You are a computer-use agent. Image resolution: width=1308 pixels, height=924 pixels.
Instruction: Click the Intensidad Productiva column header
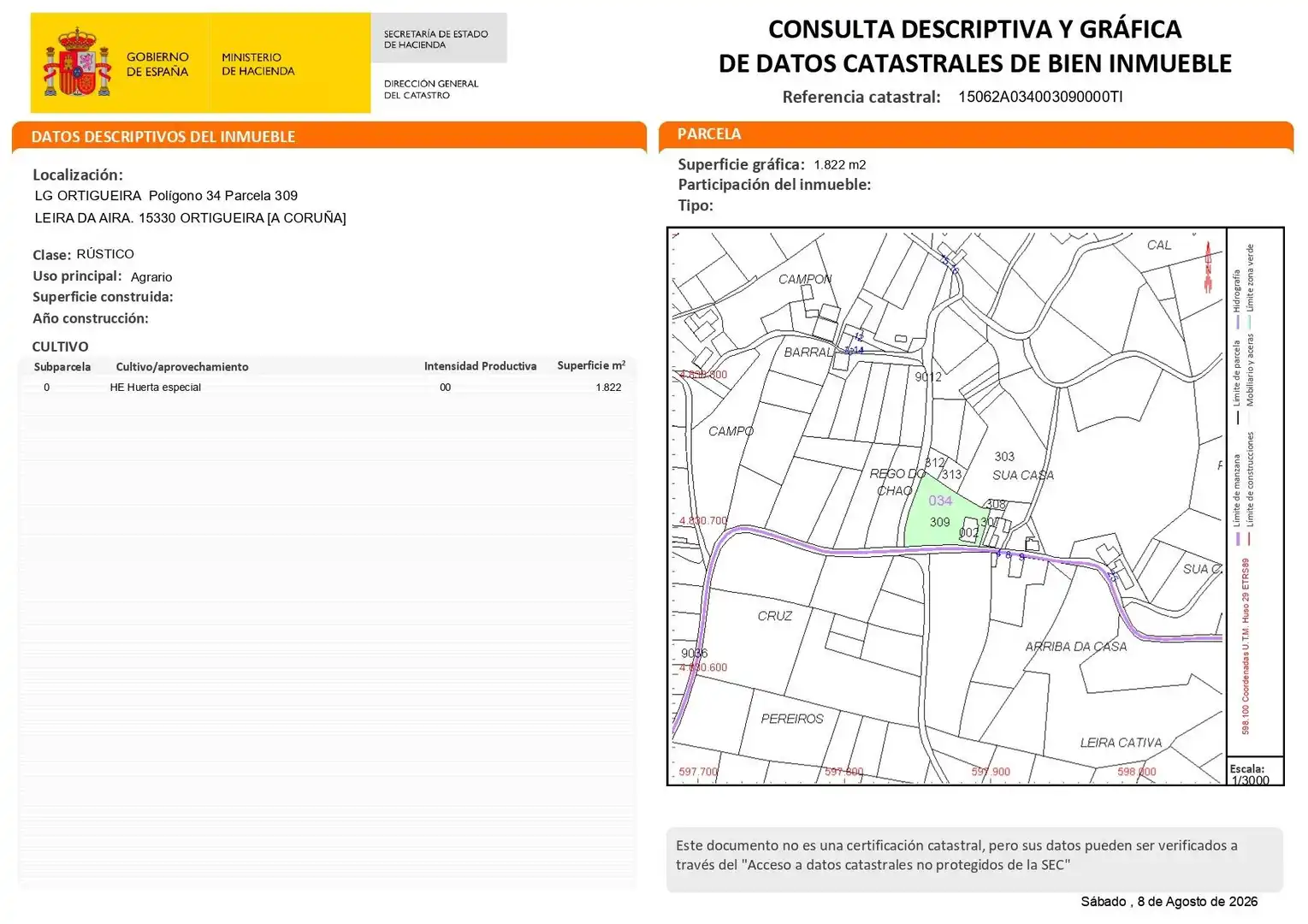(x=481, y=366)
